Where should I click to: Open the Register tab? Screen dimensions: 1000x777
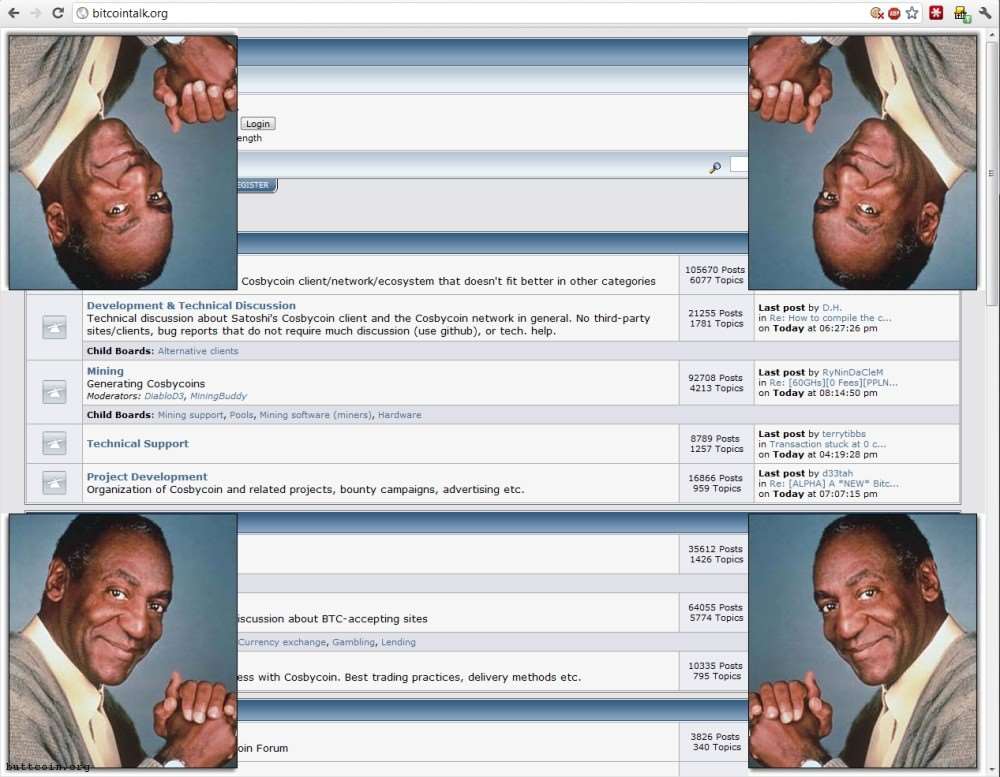[257, 185]
